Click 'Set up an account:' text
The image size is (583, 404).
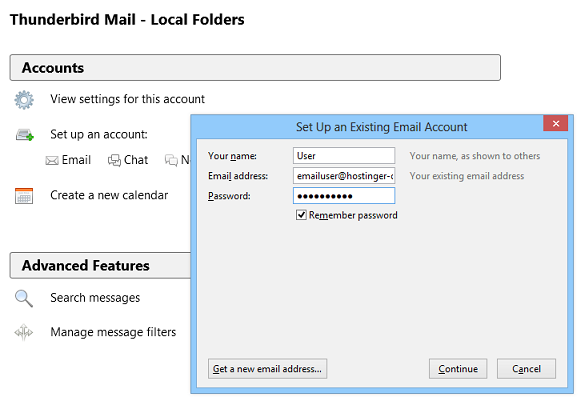tap(99, 134)
